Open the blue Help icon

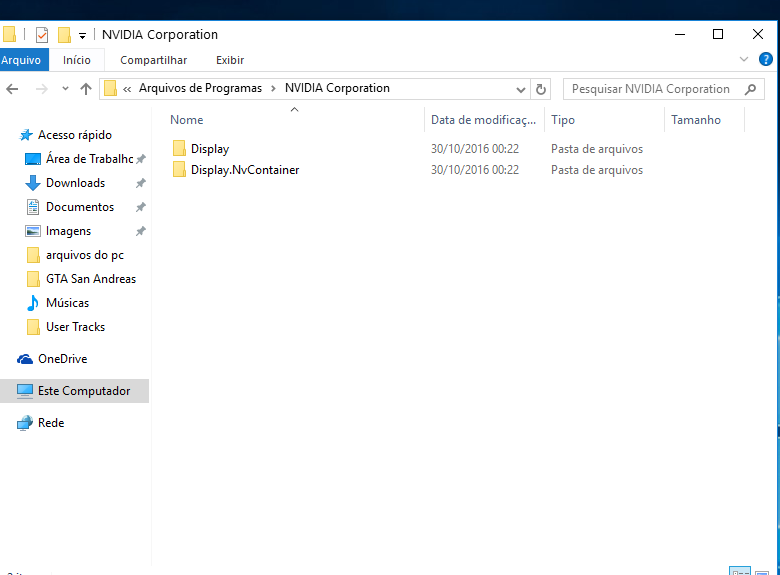coord(766,59)
